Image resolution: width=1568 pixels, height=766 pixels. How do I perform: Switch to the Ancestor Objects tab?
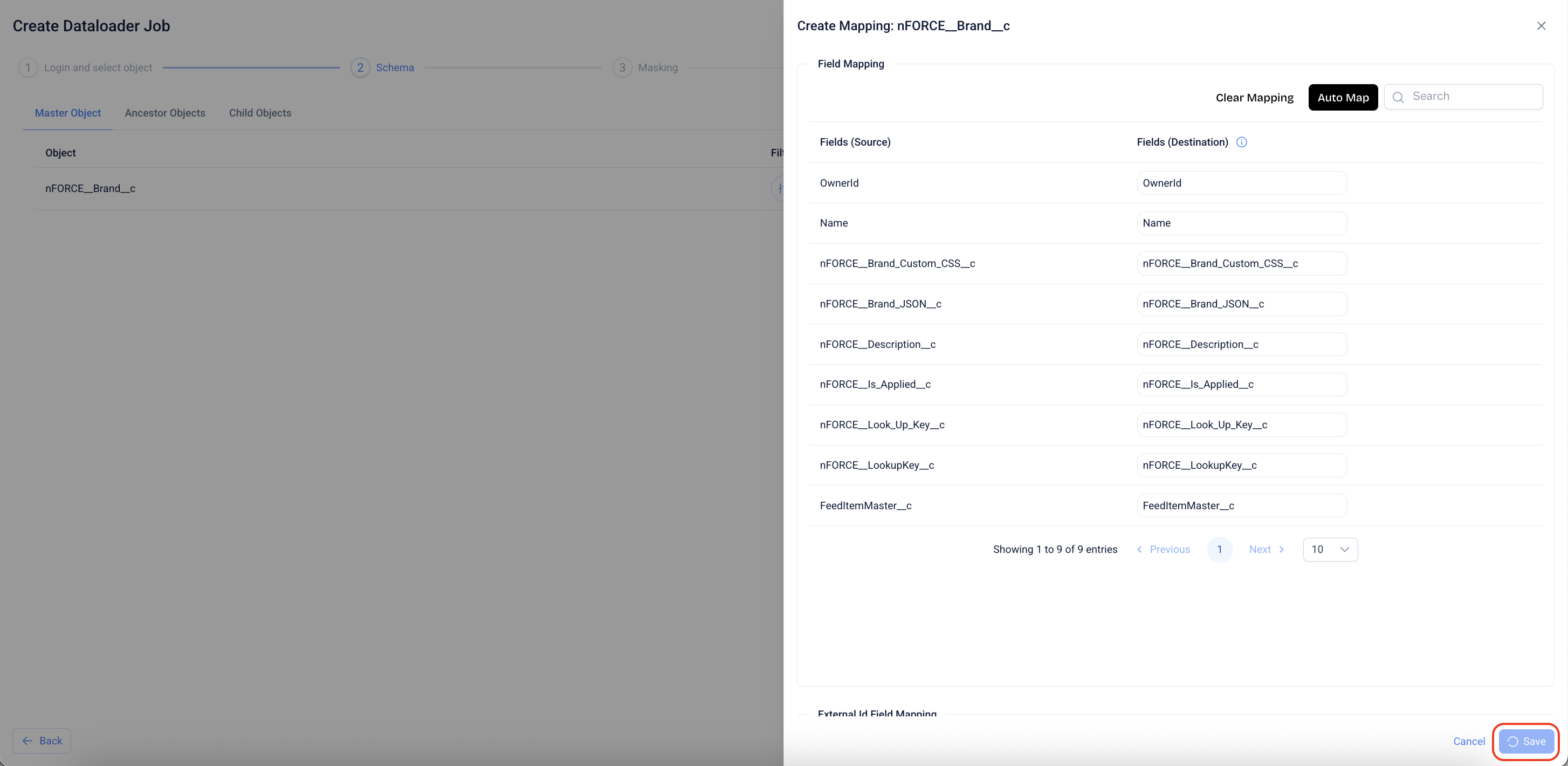(165, 113)
